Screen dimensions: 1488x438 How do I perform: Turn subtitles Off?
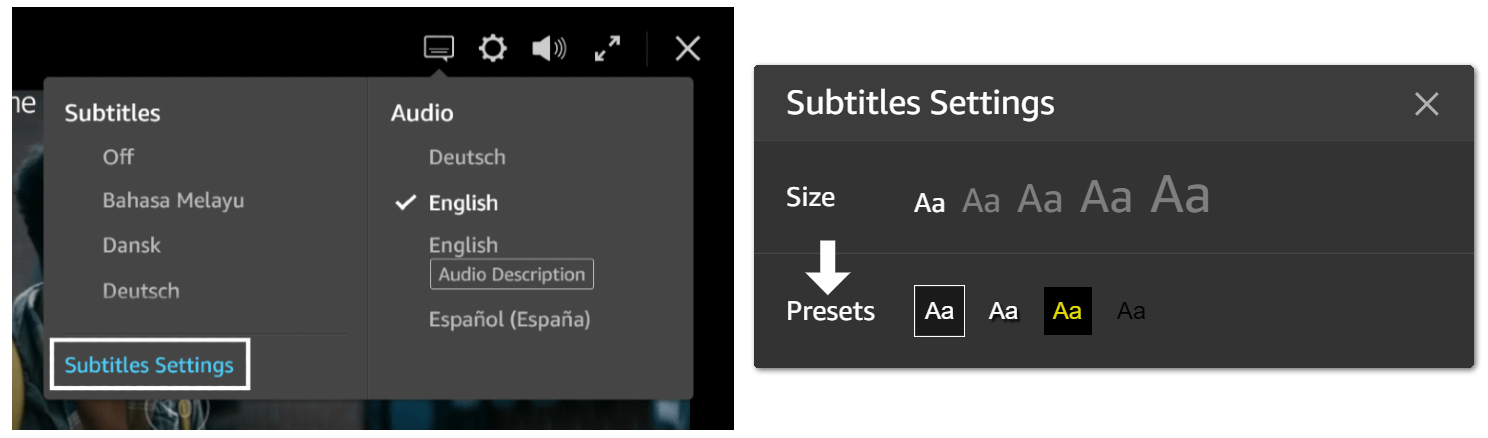click(x=118, y=157)
